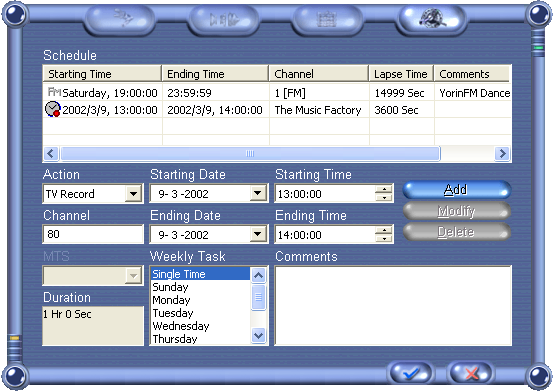Click in the Comments text area
Viewport: 554px width, 391px height.
[393, 306]
